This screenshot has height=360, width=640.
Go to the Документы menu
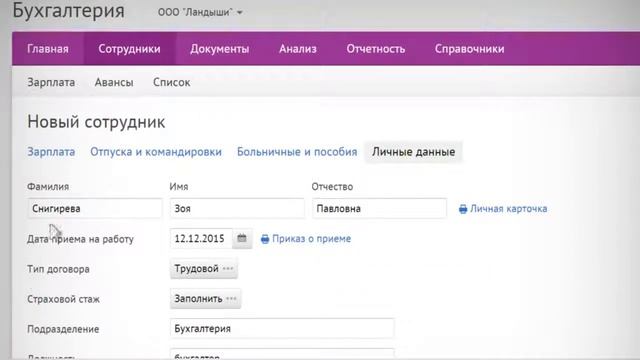point(220,49)
